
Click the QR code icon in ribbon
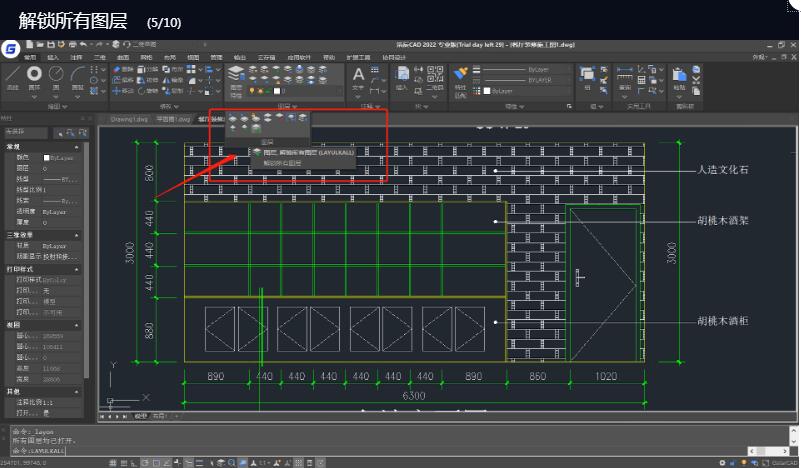pos(435,73)
